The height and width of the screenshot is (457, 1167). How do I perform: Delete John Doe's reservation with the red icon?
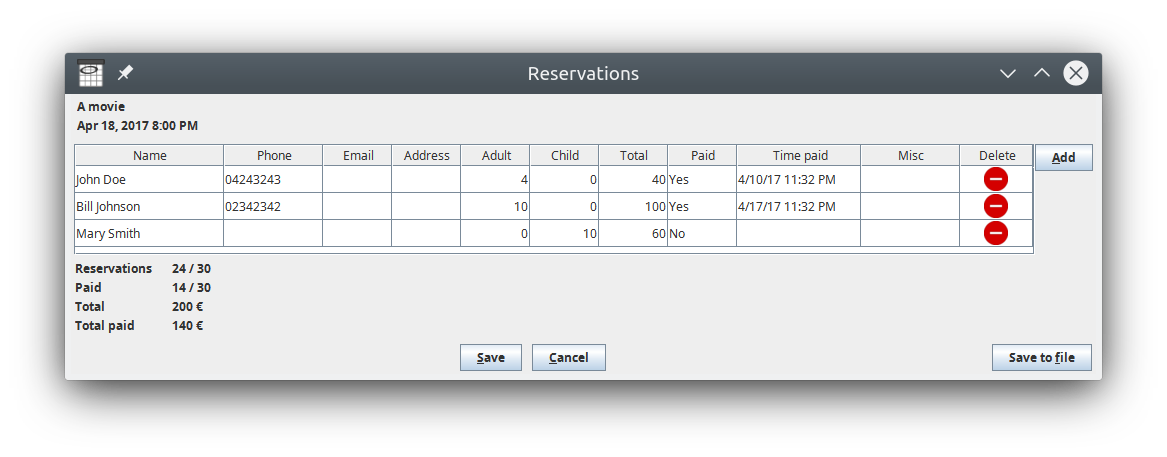(x=996, y=179)
